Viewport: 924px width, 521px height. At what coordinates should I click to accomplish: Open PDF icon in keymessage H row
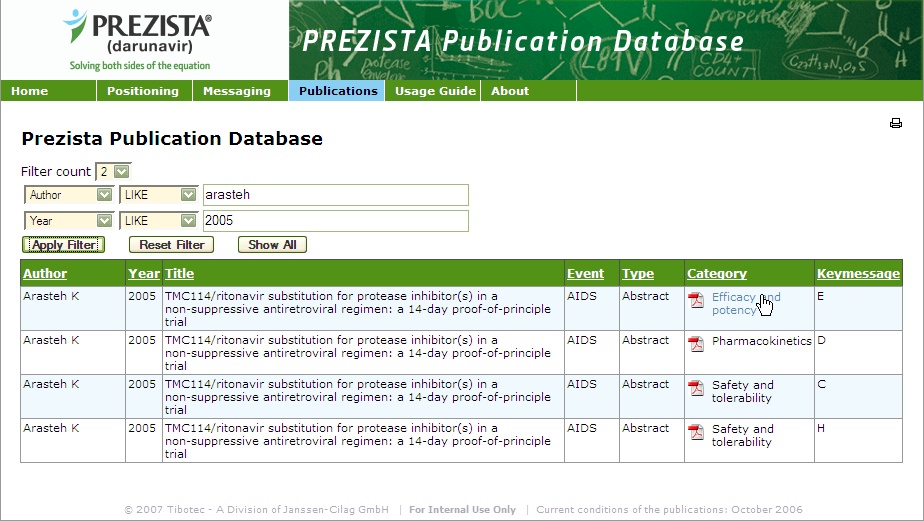(x=697, y=432)
